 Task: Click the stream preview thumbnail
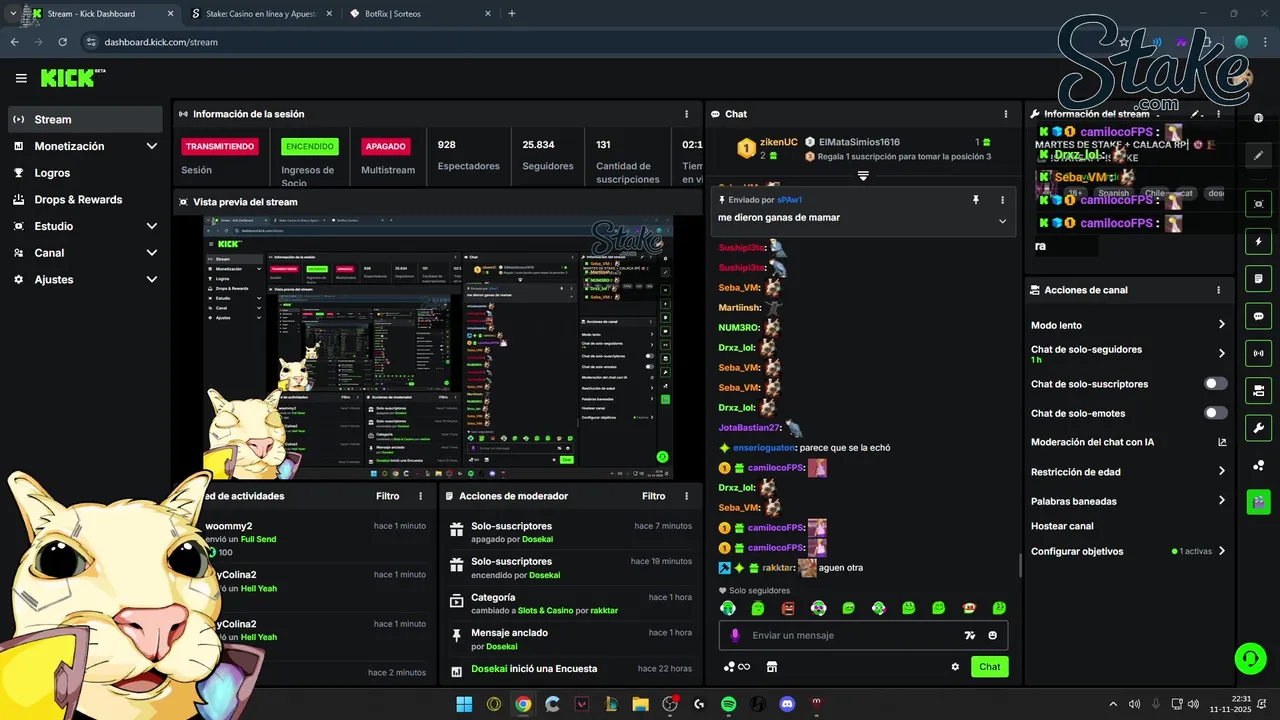(438, 347)
